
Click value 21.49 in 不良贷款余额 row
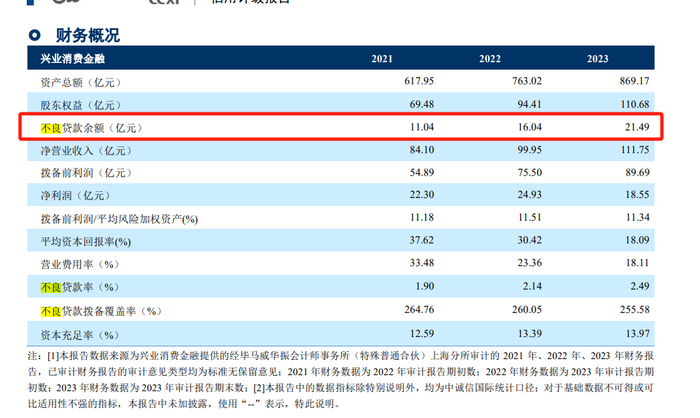click(637, 127)
